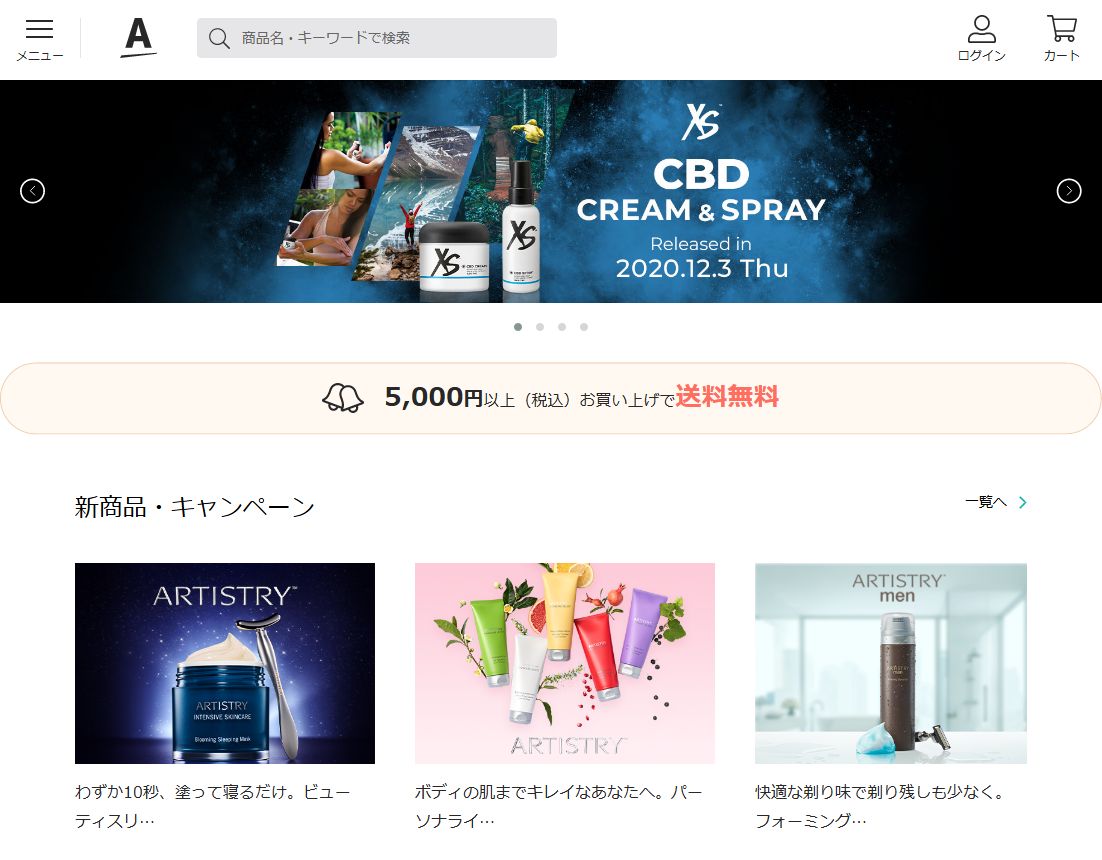The image size is (1102, 860).
Task: Click the bell icon in shipping banner
Action: coord(343,398)
